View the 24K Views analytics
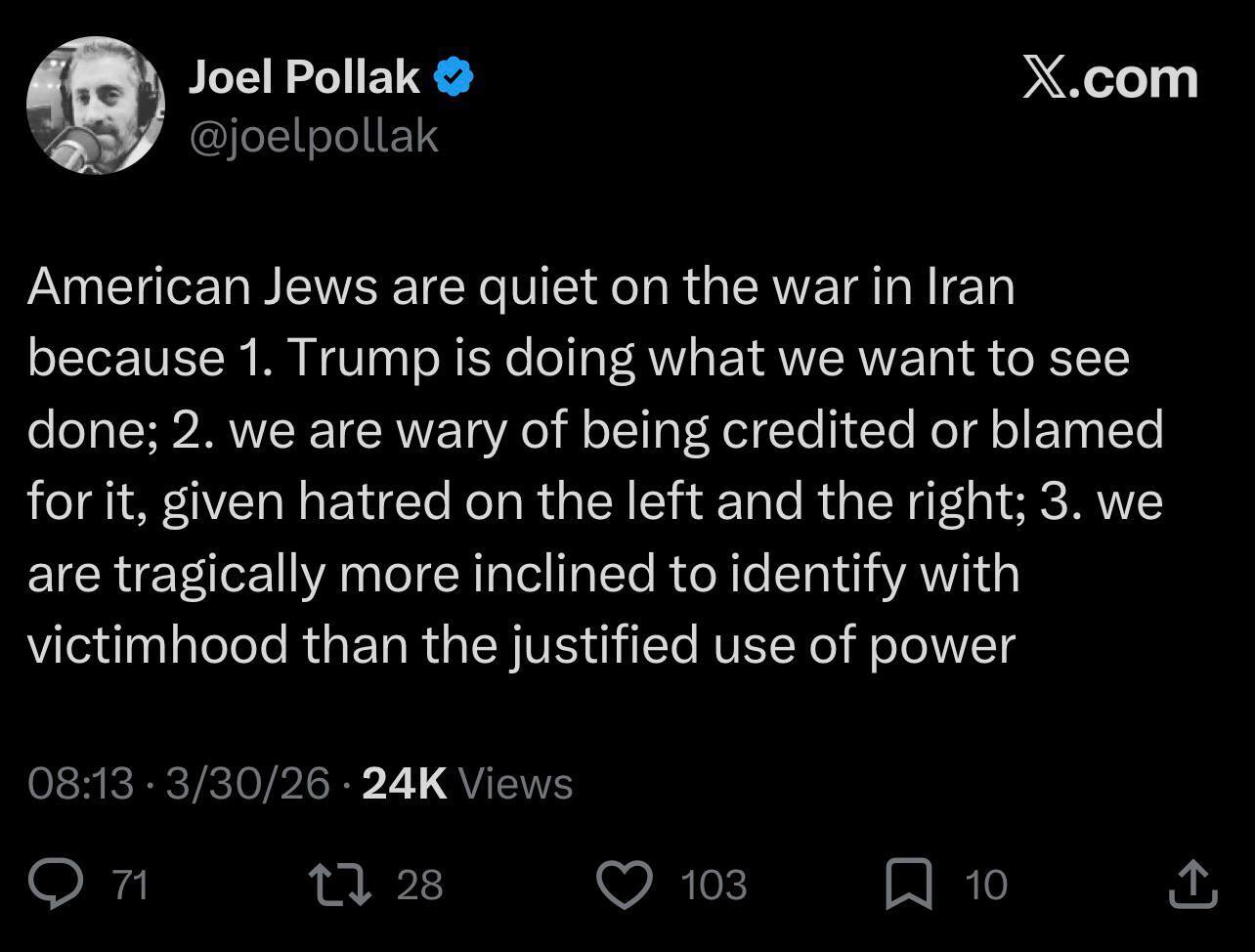 tap(467, 784)
